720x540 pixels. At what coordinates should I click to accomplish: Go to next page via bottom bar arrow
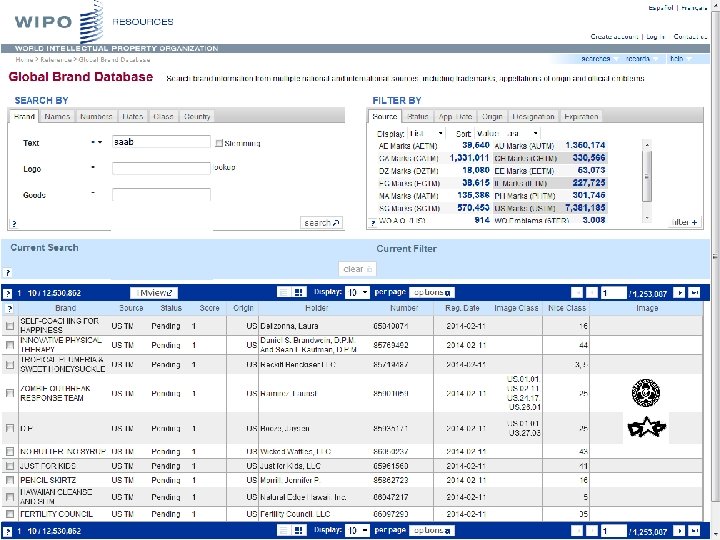pyautogui.click(x=679, y=530)
